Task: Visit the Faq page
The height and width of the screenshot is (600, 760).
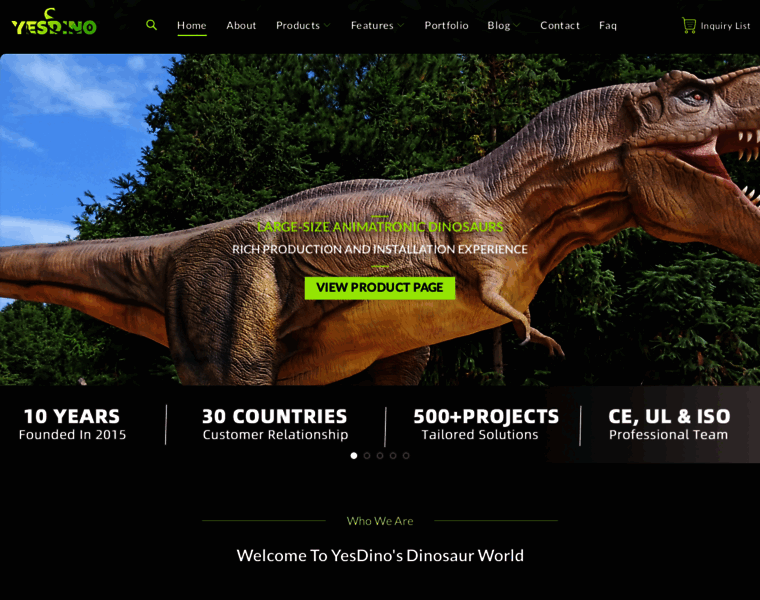Action: [x=608, y=25]
